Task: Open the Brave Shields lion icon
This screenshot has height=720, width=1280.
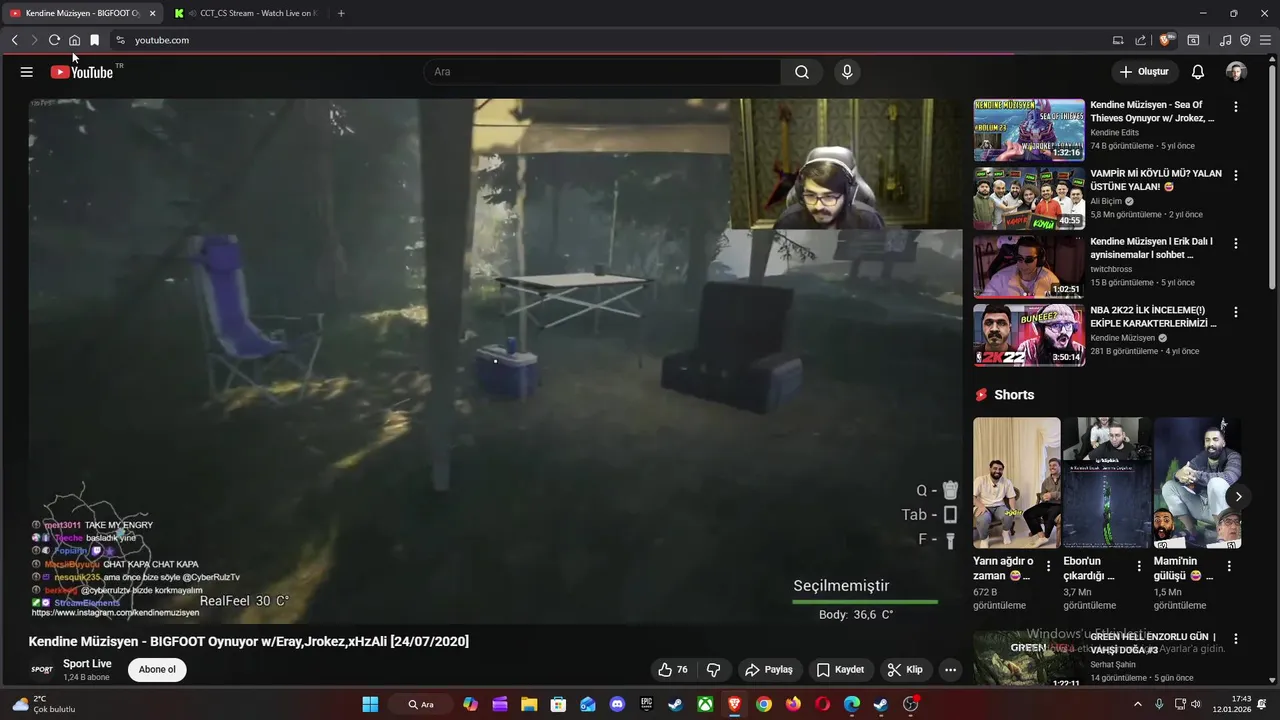Action: (x=1166, y=40)
